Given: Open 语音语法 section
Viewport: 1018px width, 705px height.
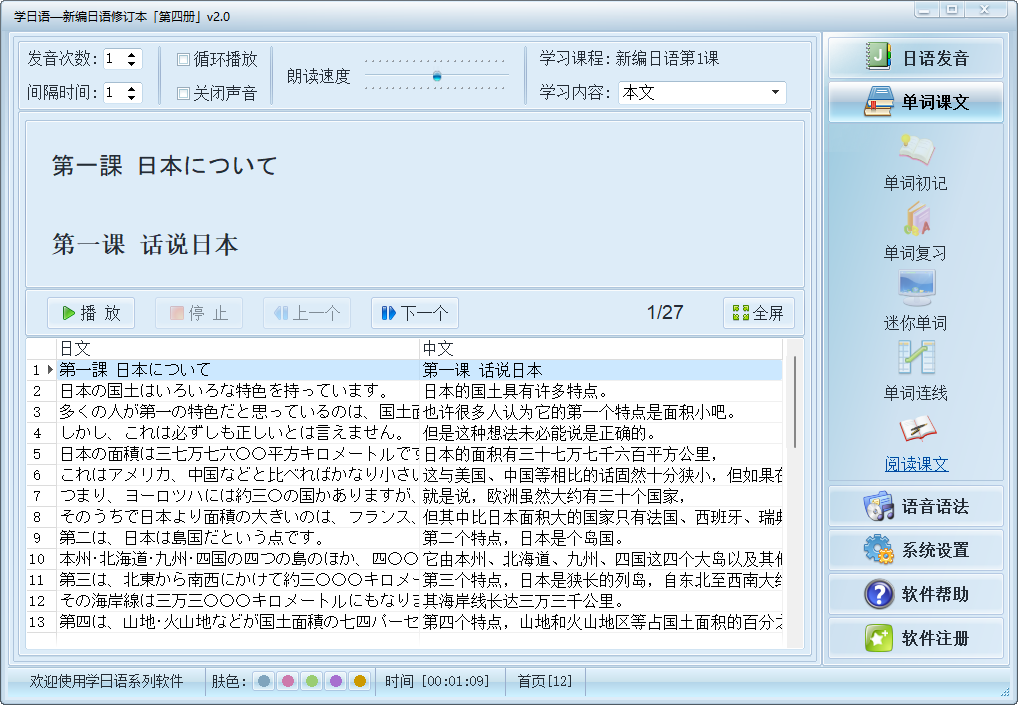Looking at the screenshot, I should click(x=915, y=506).
